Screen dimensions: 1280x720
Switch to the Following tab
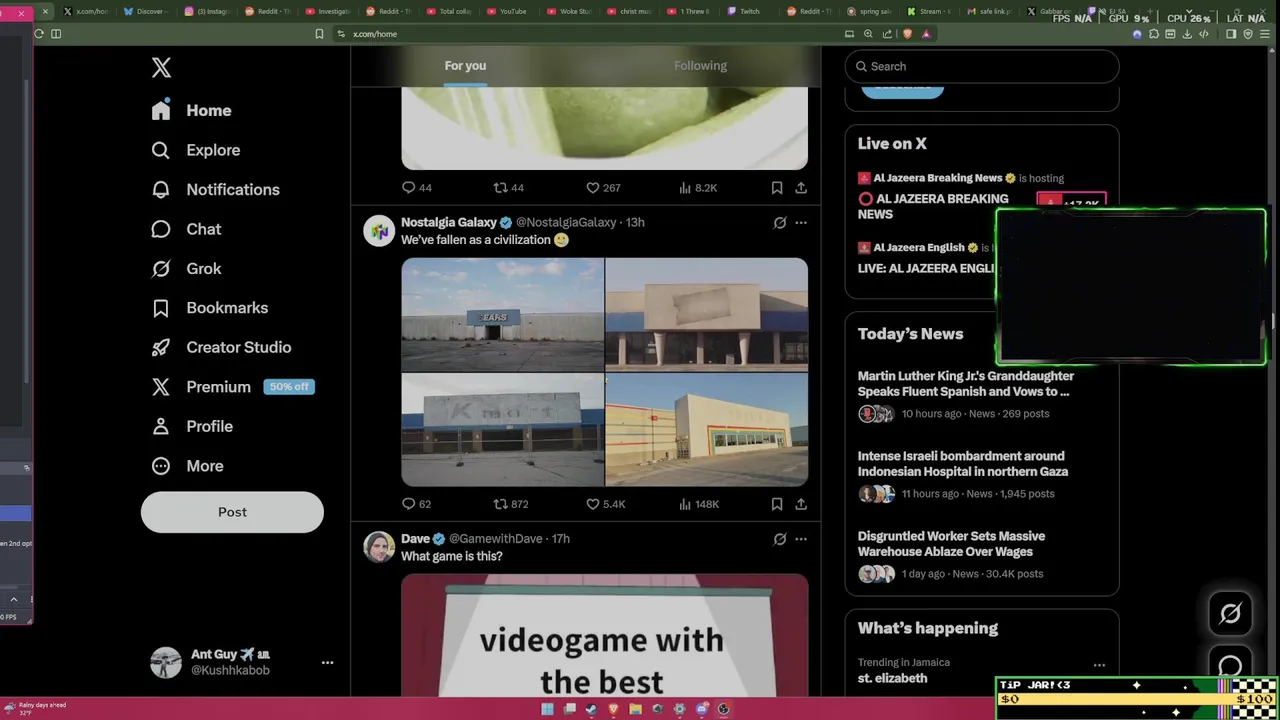point(700,66)
